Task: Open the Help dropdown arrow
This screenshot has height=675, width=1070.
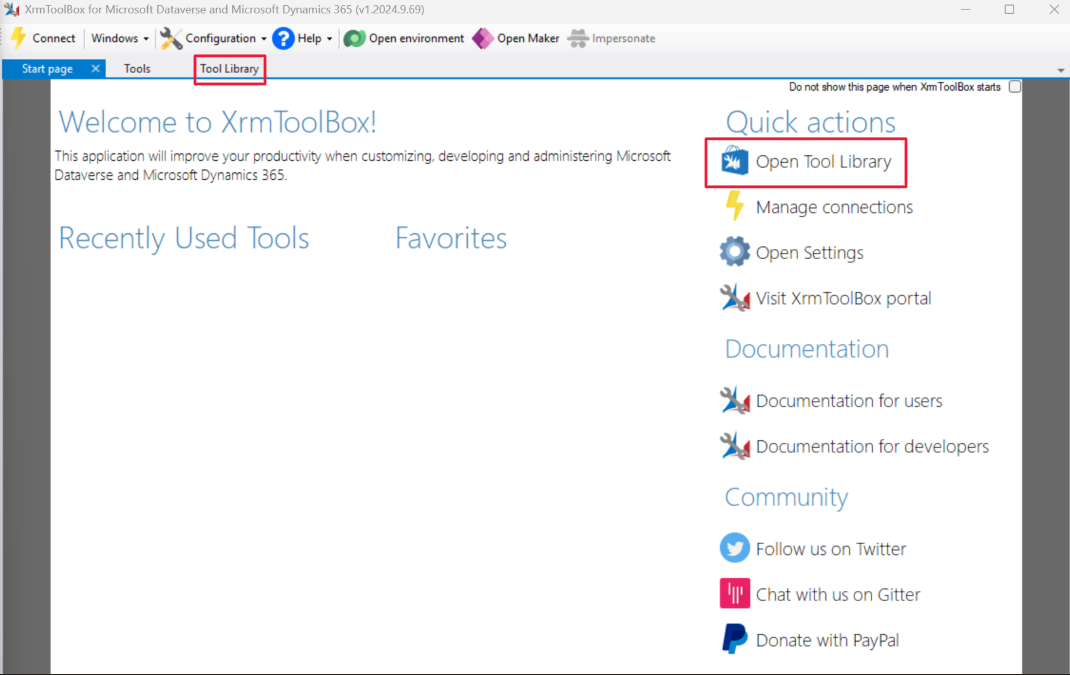Action: tap(329, 39)
